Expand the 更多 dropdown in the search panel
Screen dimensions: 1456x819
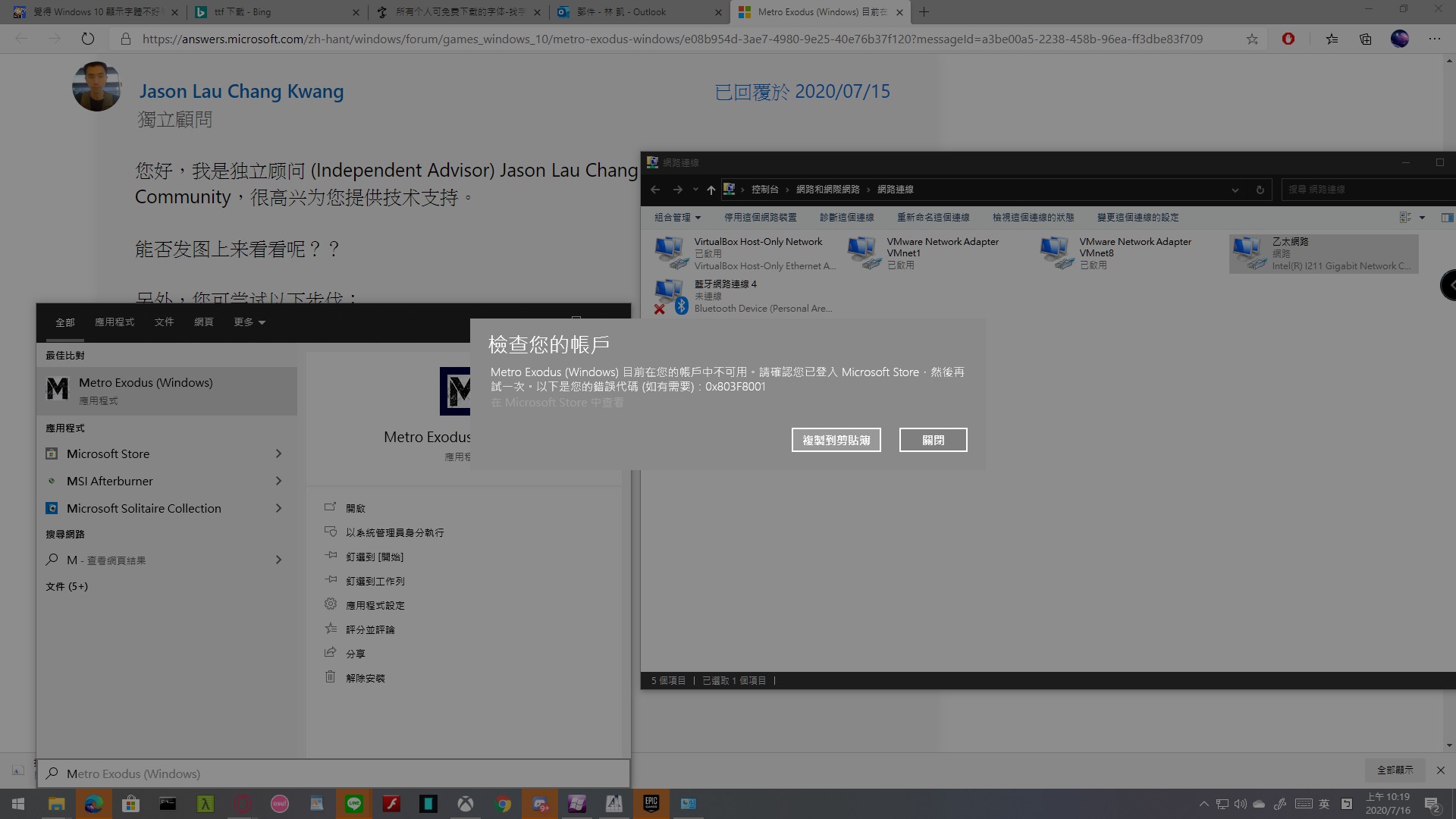coord(249,322)
